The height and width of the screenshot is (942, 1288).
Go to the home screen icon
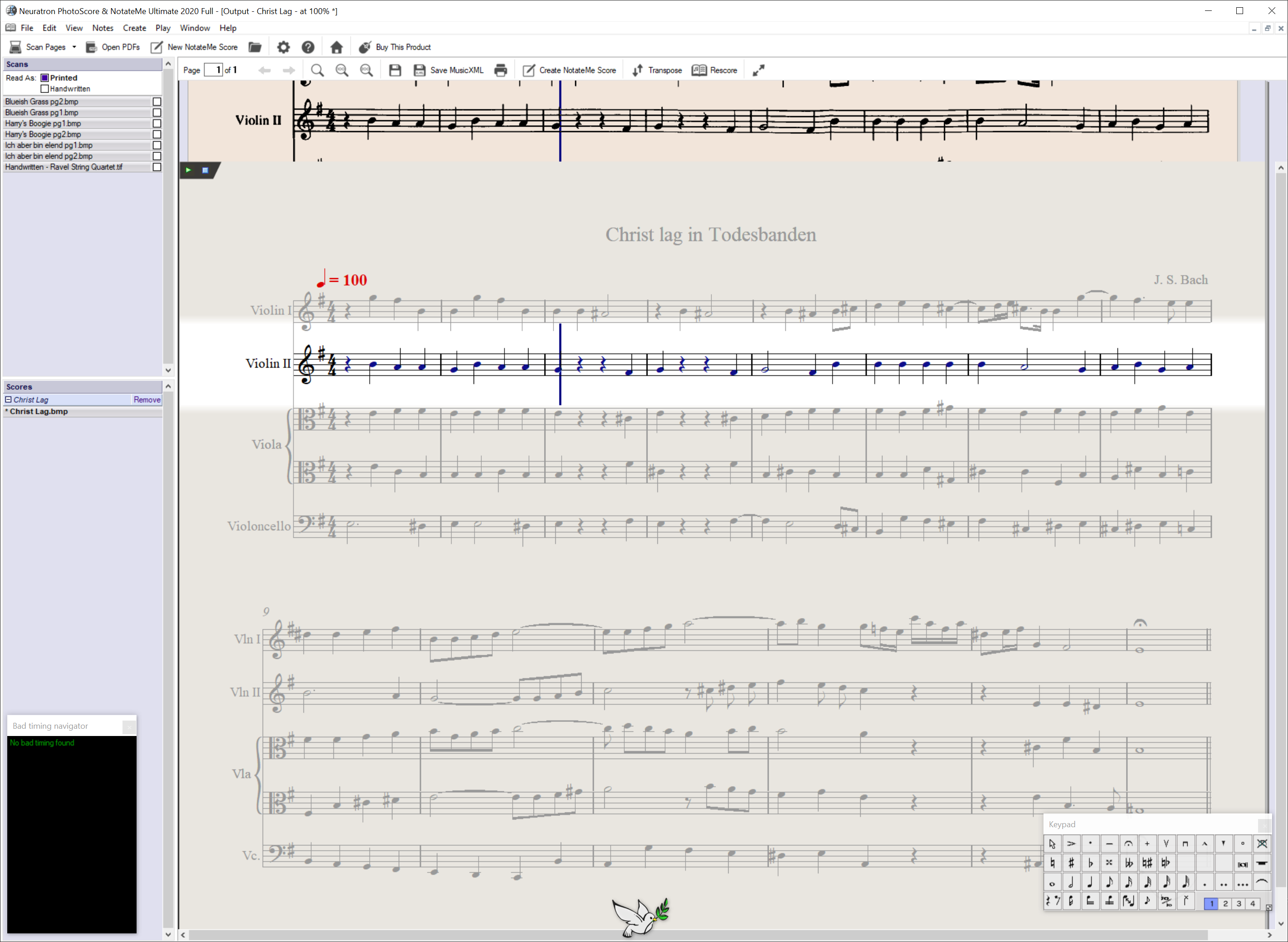coord(336,47)
